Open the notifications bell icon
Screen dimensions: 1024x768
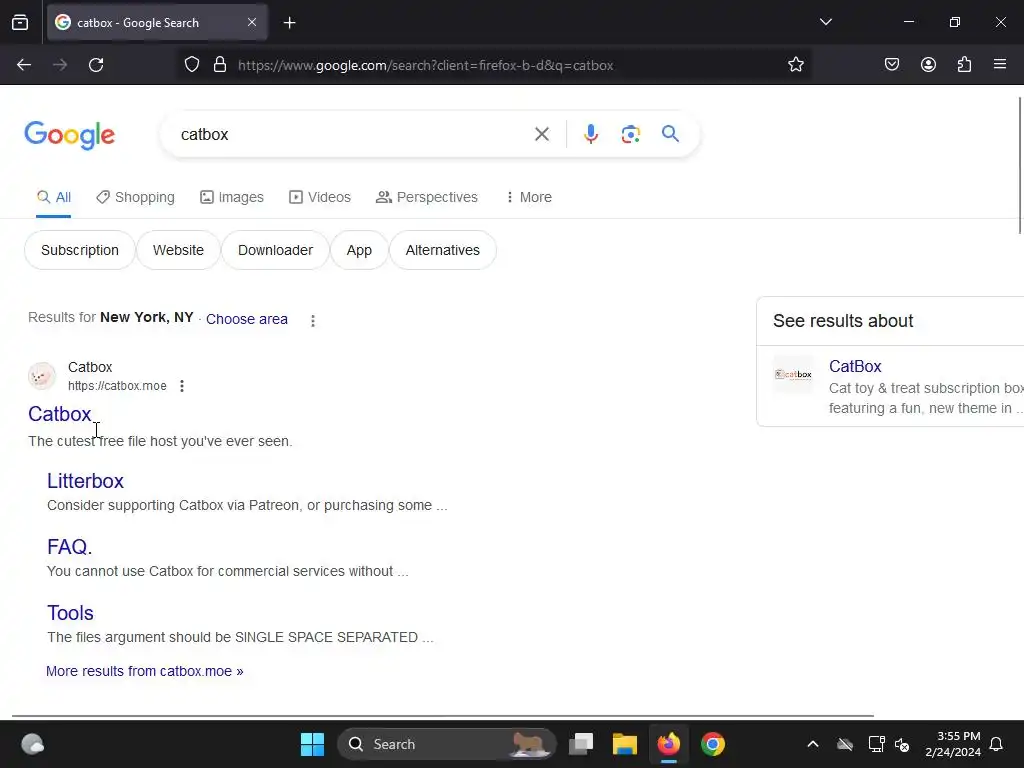996,744
